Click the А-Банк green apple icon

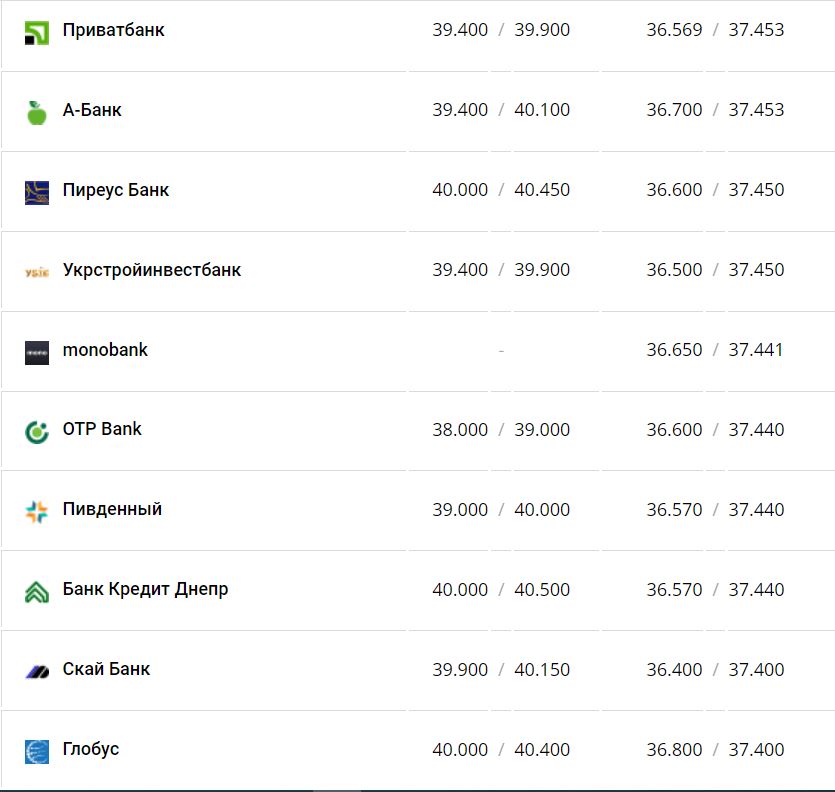point(37,112)
